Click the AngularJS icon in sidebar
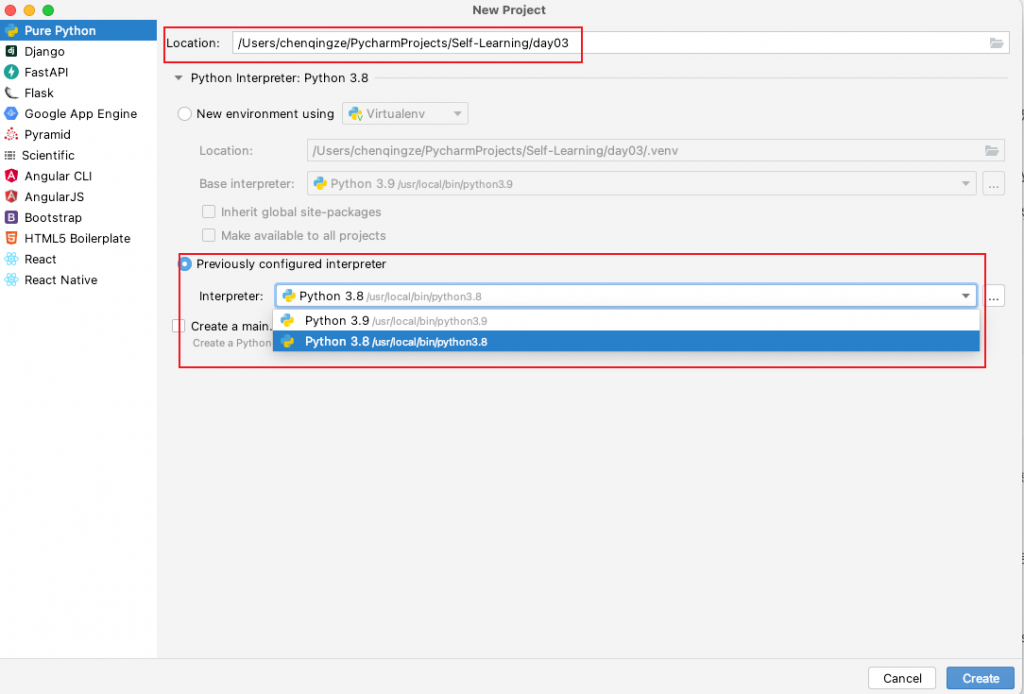 pyautogui.click(x=11, y=197)
